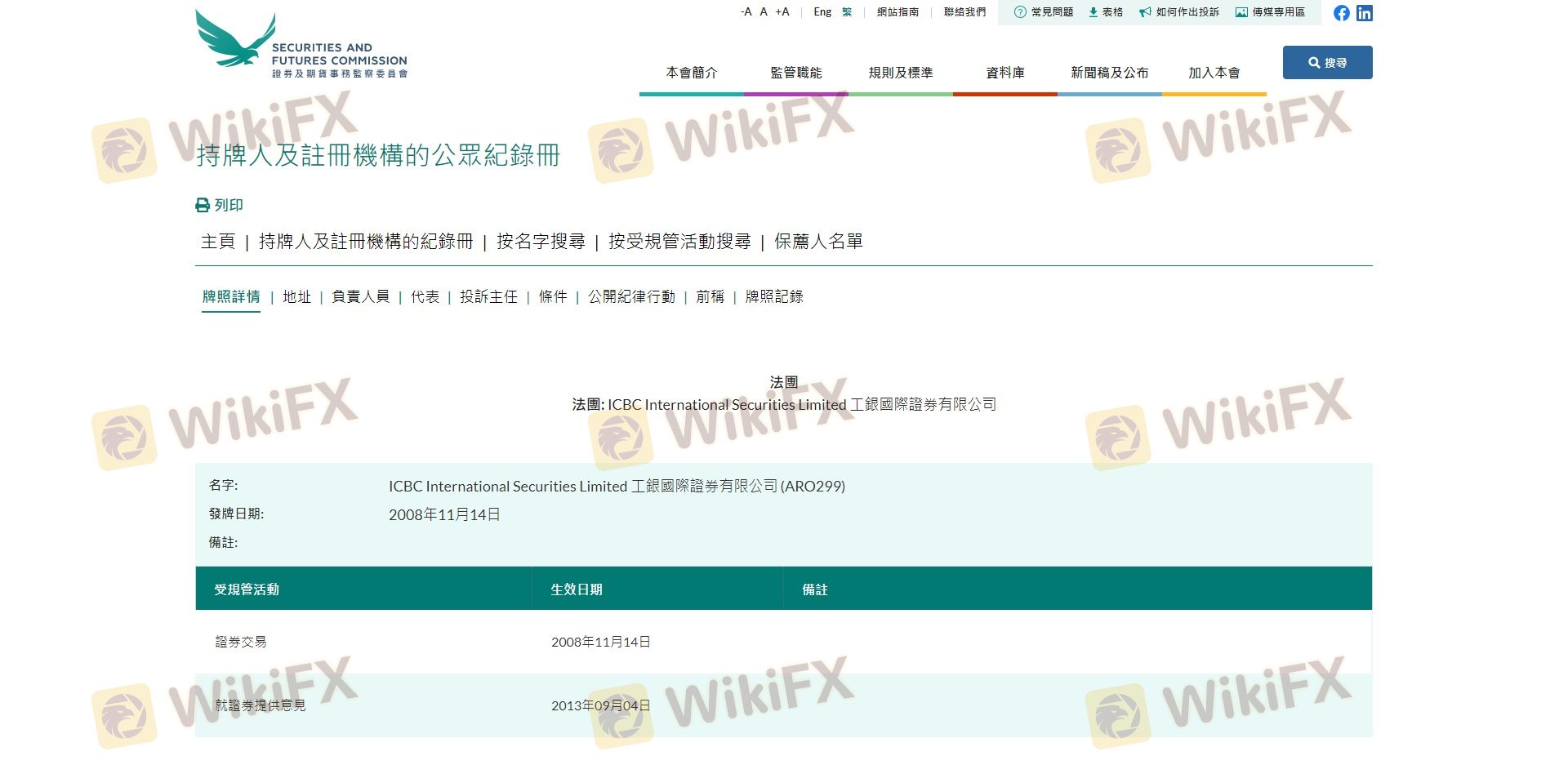Switch language to Eng
This screenshot has height=765, width=1568.
click(822, 12)
